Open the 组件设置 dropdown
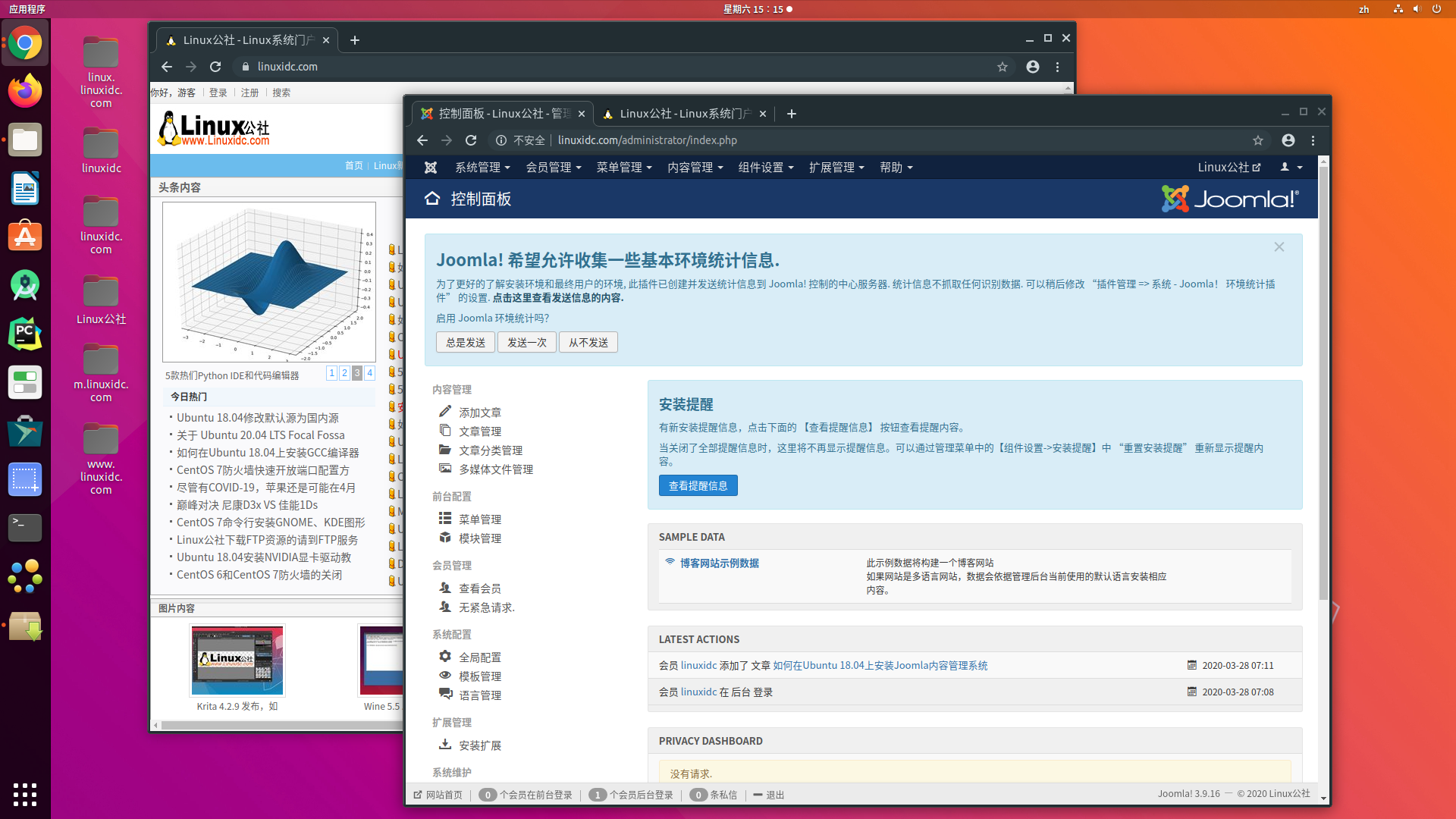This screenshot has height=819, width=1456. point(766,168)
